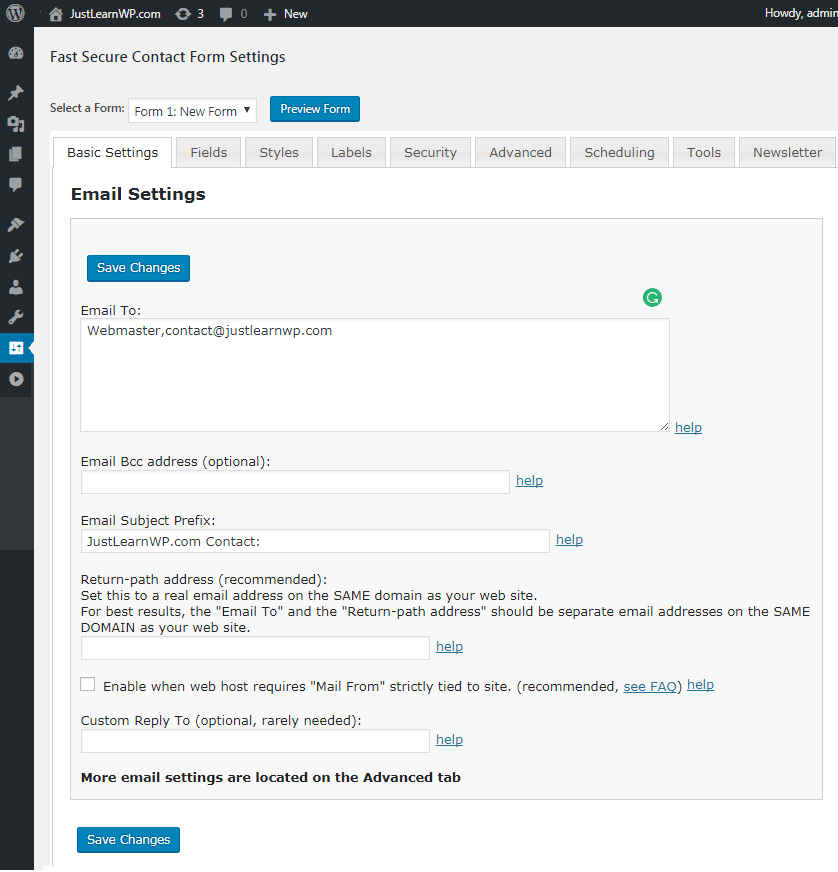Open the updates icon showing 3
Screen dimensions: 838x872
pos(189,14)
